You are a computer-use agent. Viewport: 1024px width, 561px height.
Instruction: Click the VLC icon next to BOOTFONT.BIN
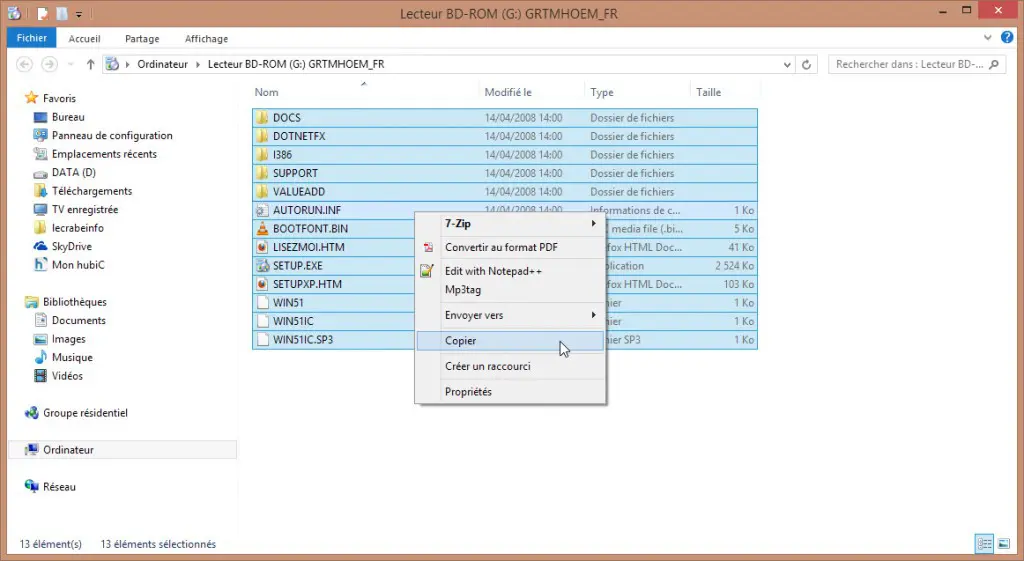262,229
